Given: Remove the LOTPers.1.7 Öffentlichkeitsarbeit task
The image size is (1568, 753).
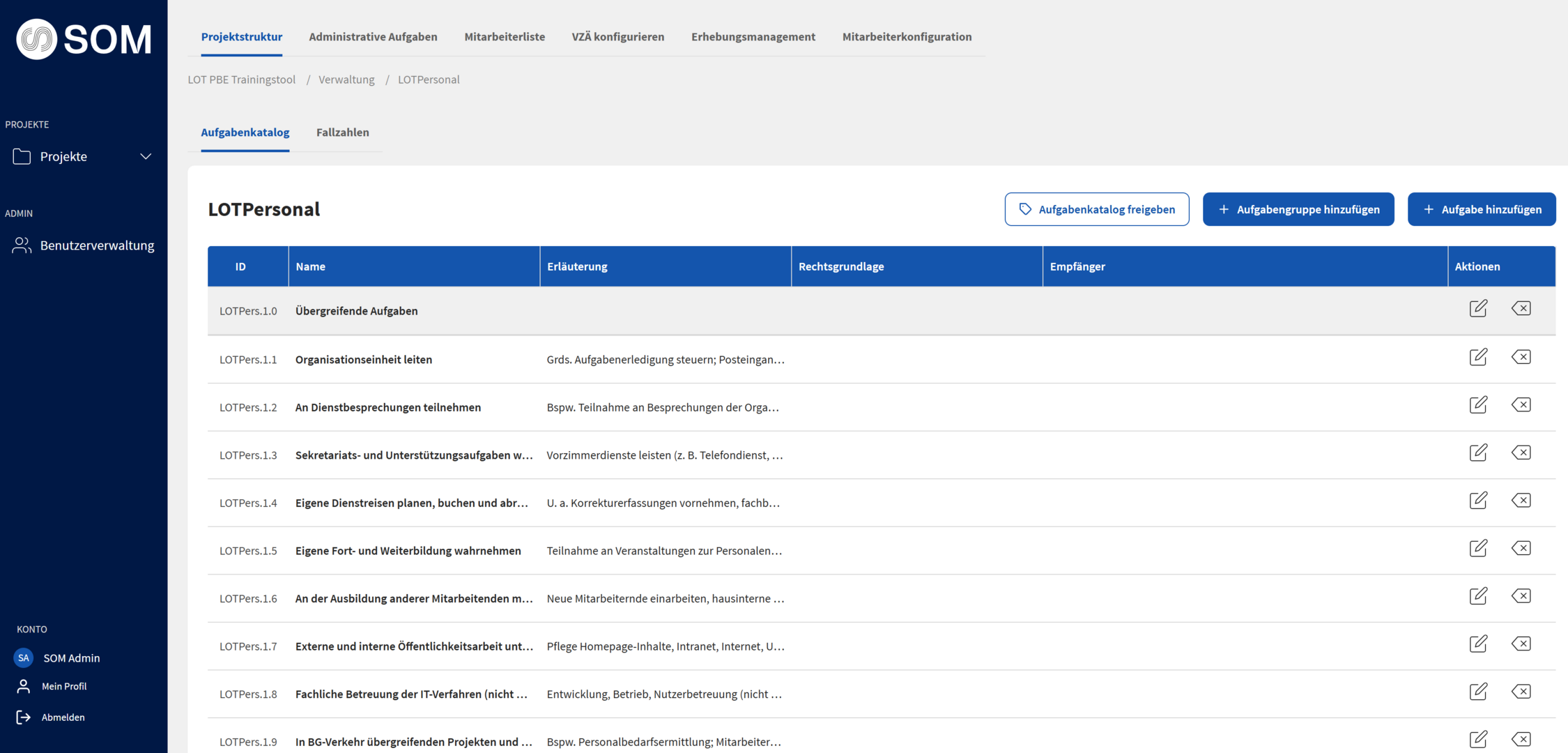Looking at the screenshot, I should click(x=1521, y=644).
